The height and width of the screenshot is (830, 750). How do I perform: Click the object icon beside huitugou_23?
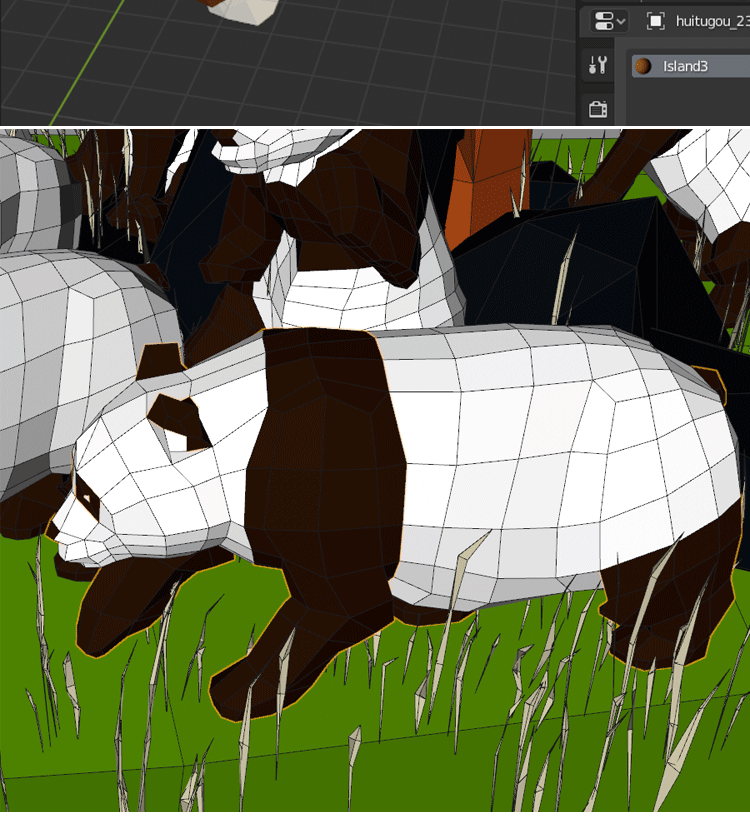pos(655,21)
